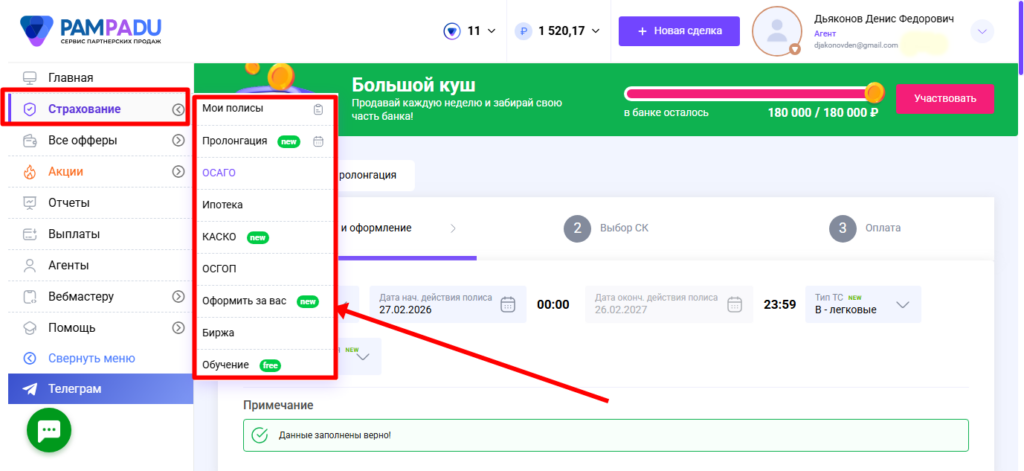This screenshot has height=471, width=1024.
Task: Click the Участвовать button
Action: pos(945,99)
